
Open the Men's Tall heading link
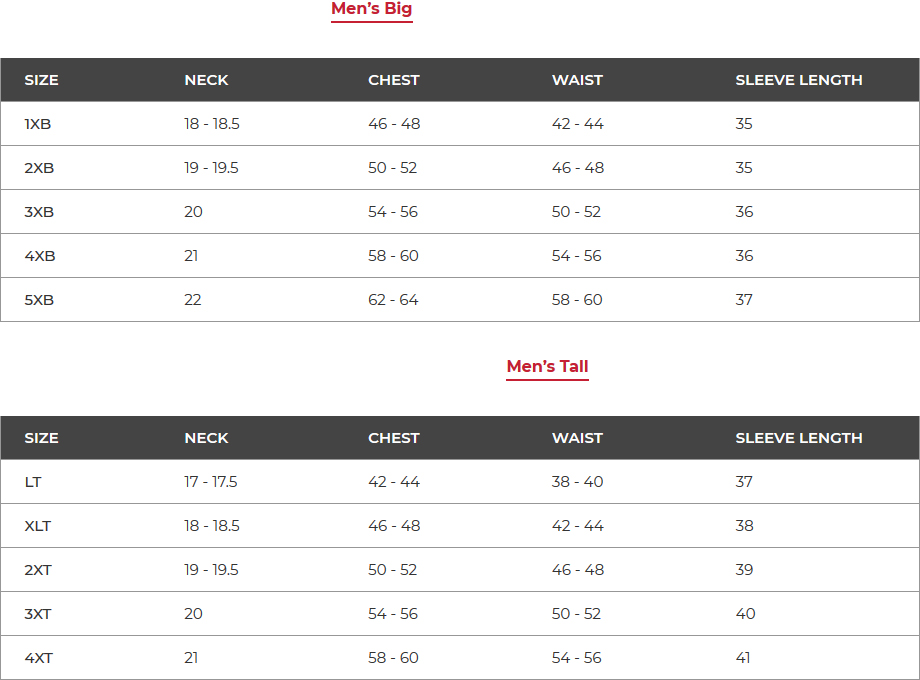(x=547, y=367)
